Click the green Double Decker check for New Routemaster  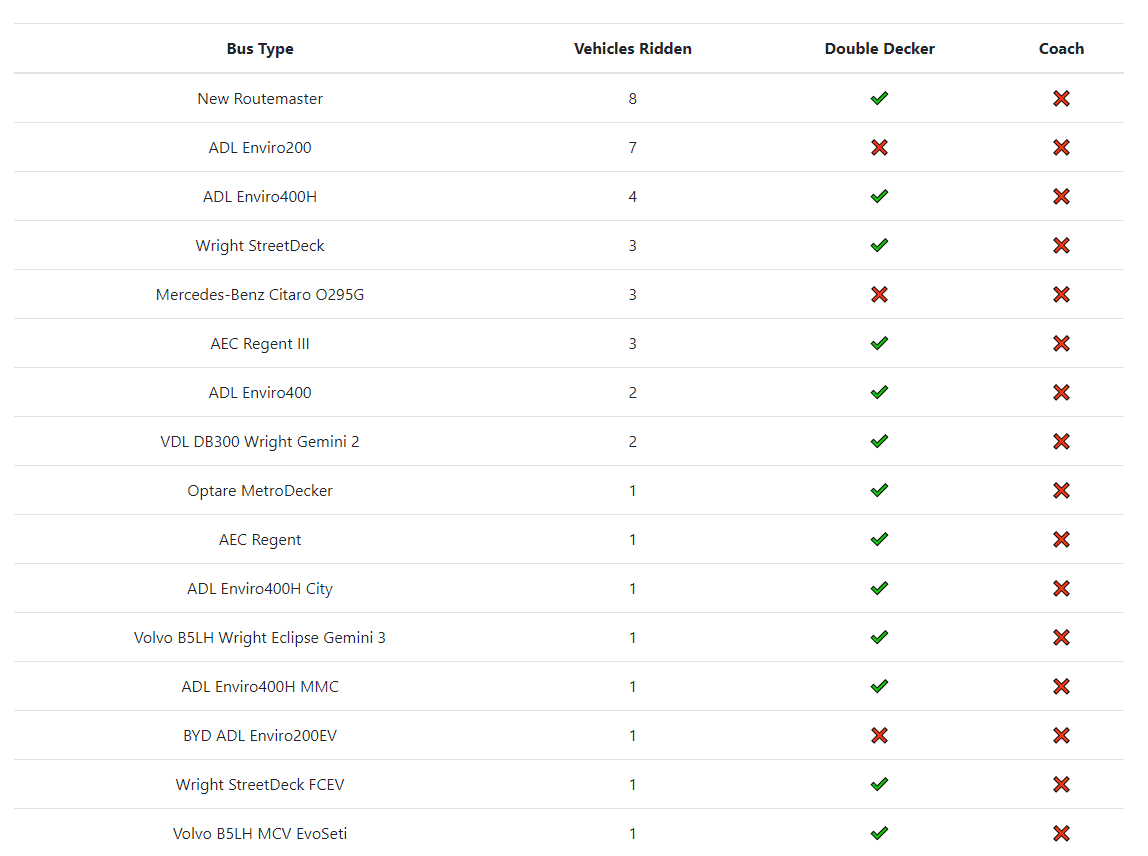click(879, 98)
